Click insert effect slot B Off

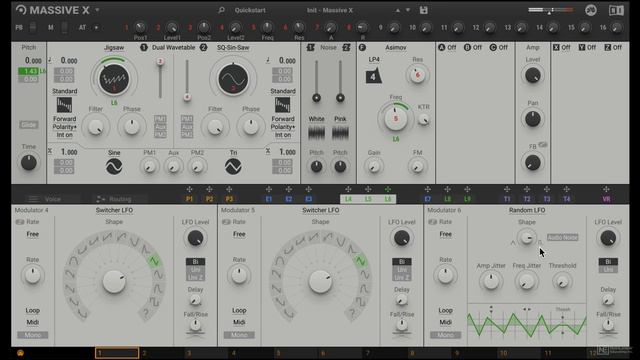coord(473,48)
